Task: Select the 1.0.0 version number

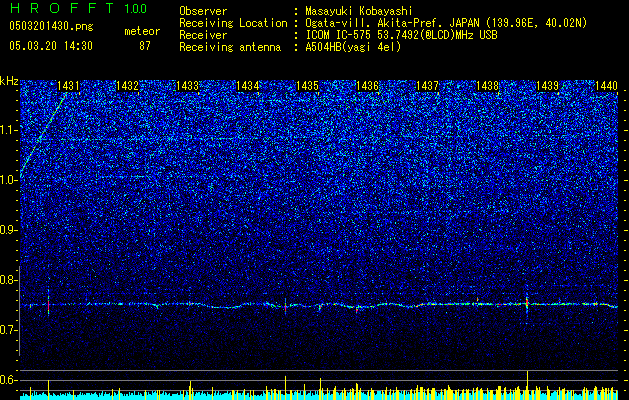Action: pos(136,8)
